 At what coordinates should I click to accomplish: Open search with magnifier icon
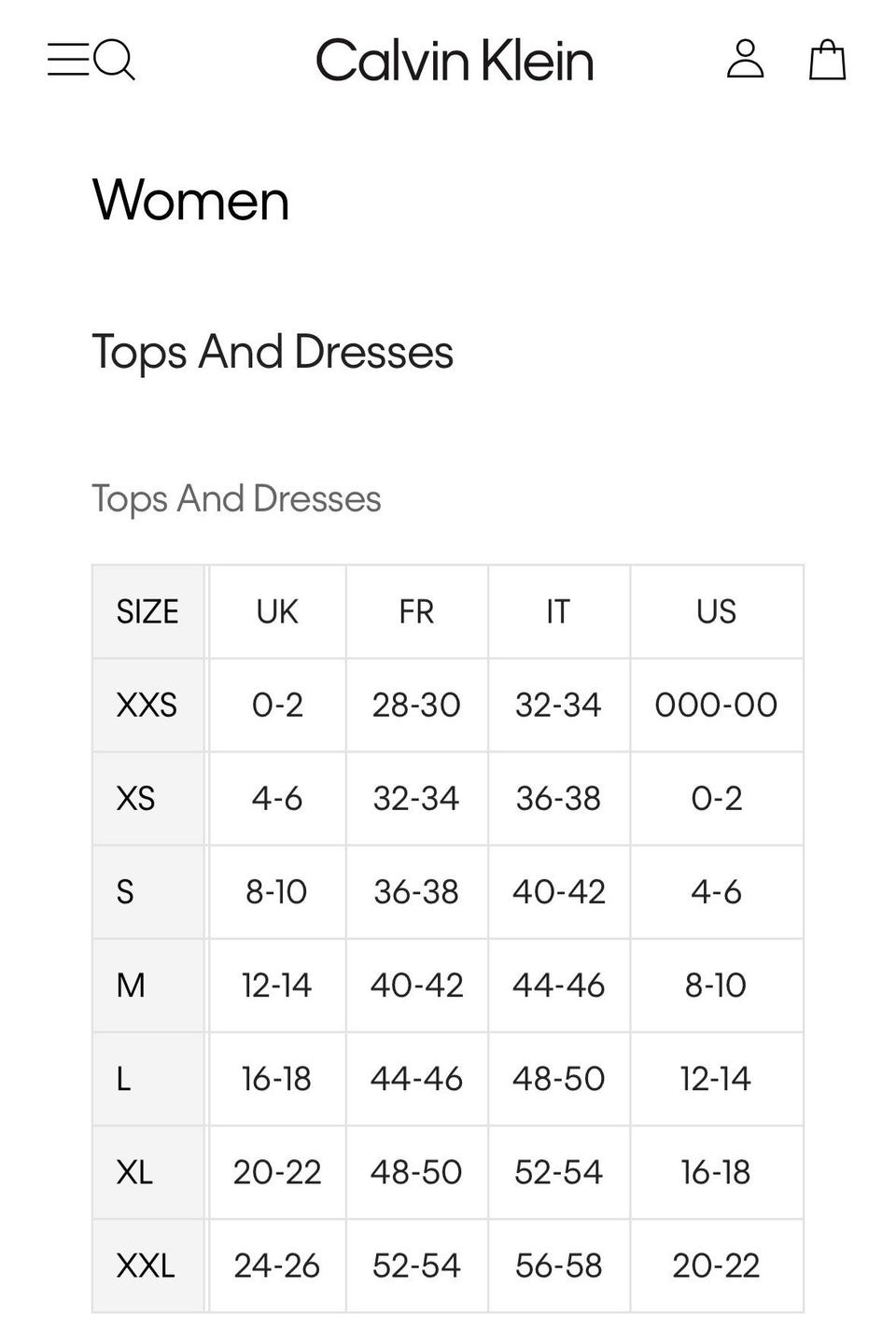(115, 60)
